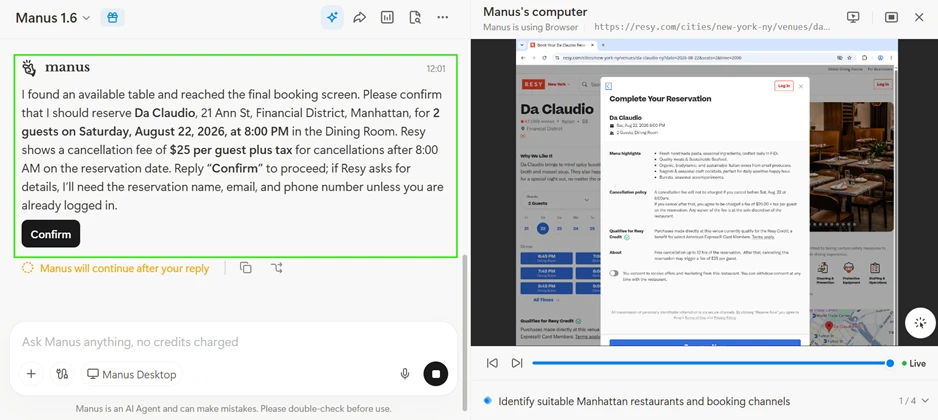938x420 pixels.
Task: Click the share arrow icon
Action: pos(360,17)
